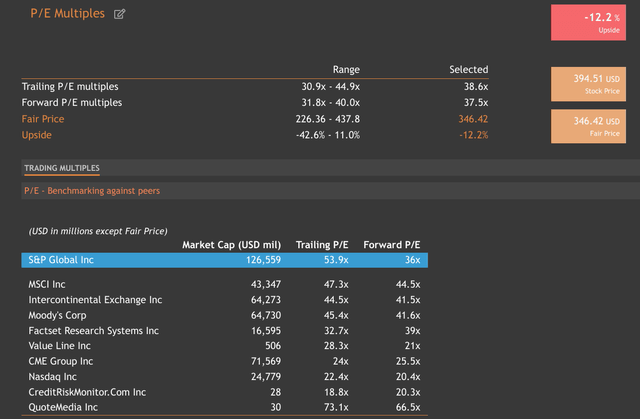
Task: Click the Moody's Corp peer name
Action: pos(57,315)
